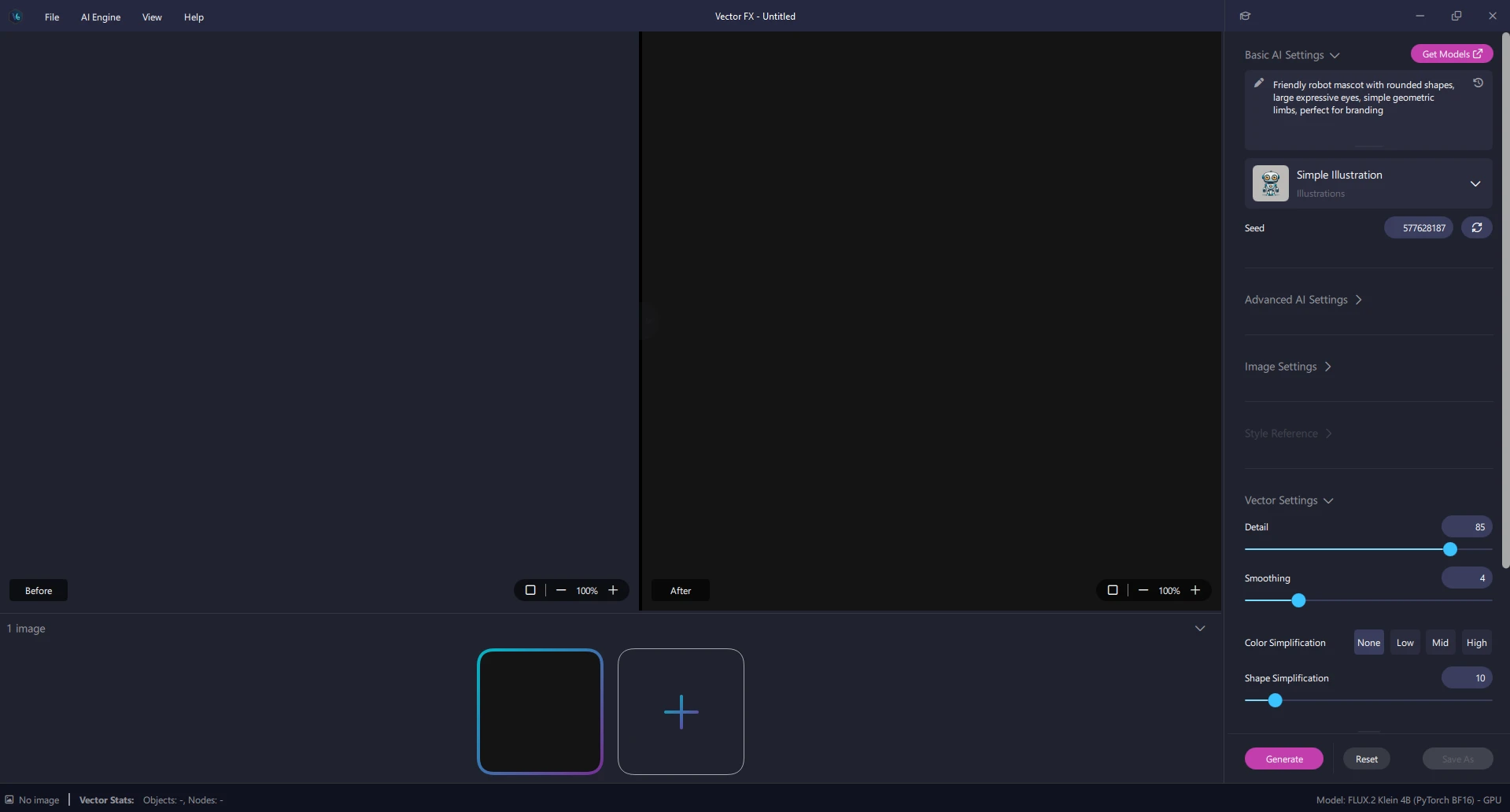The image size is (1510, 812).
Task: Click the Vector Stats status text
Action: pos(151,799)
